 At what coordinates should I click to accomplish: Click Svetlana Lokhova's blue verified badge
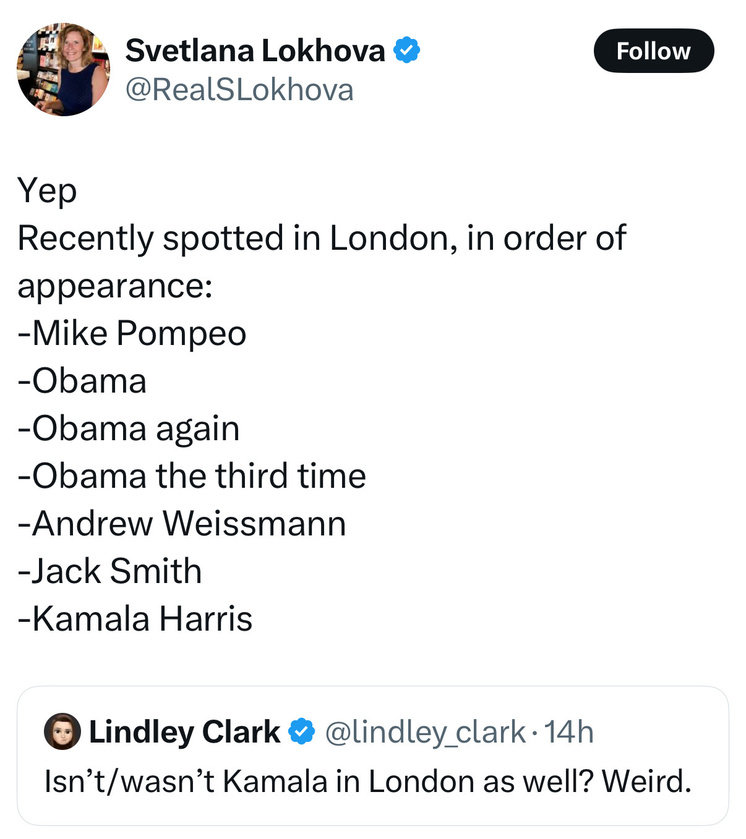pyautogui.click(x=405, y=50)
